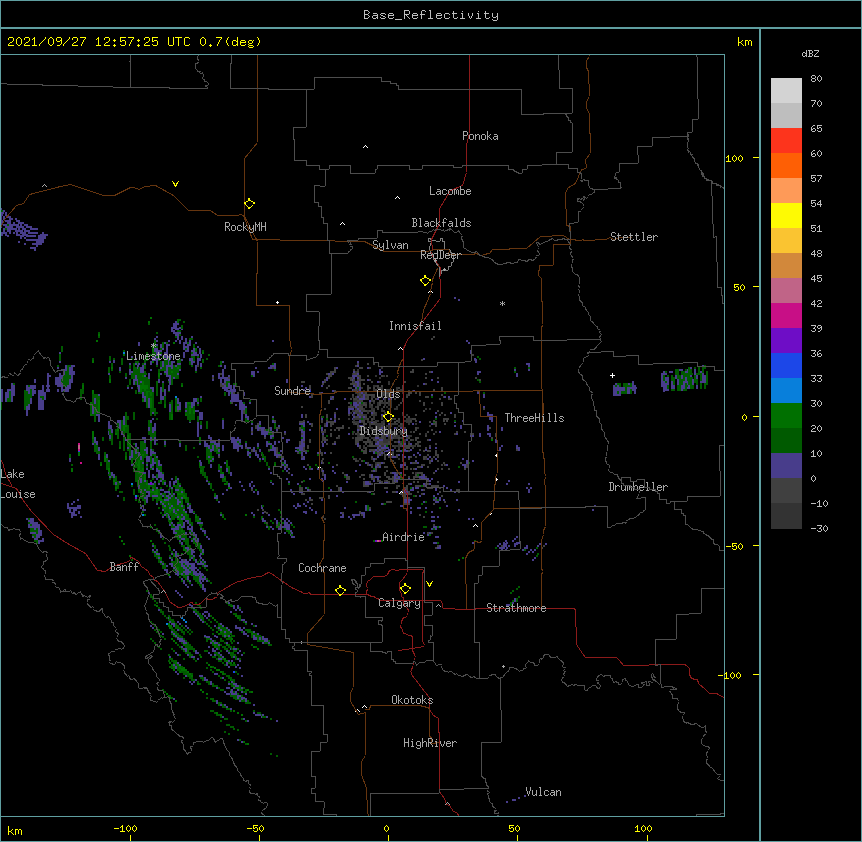Click the Base_Reflectivity title

(431, 15)
